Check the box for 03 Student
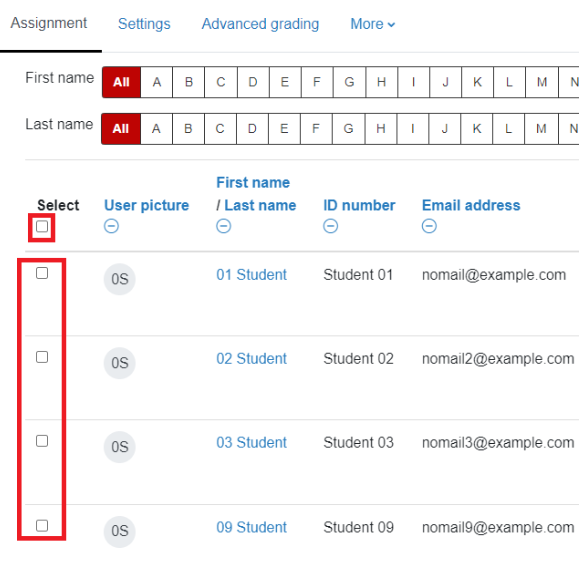This screenshot has height=583, width=579. click(42, 441)
